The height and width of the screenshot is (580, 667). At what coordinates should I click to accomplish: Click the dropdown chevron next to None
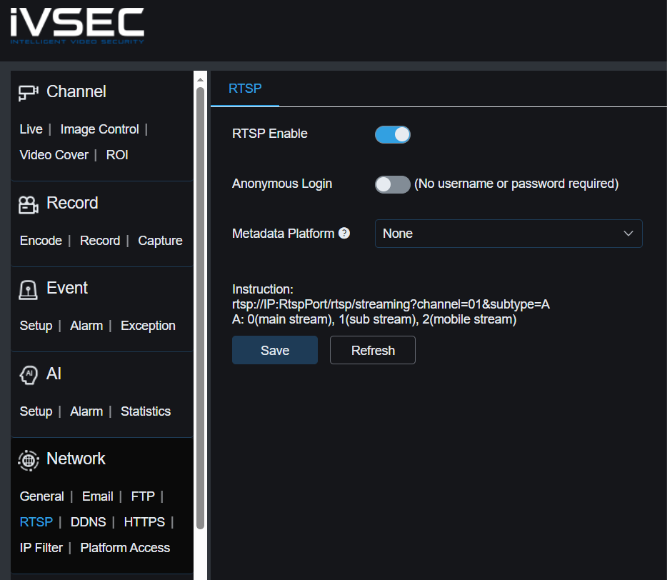(x=628, y=234)
